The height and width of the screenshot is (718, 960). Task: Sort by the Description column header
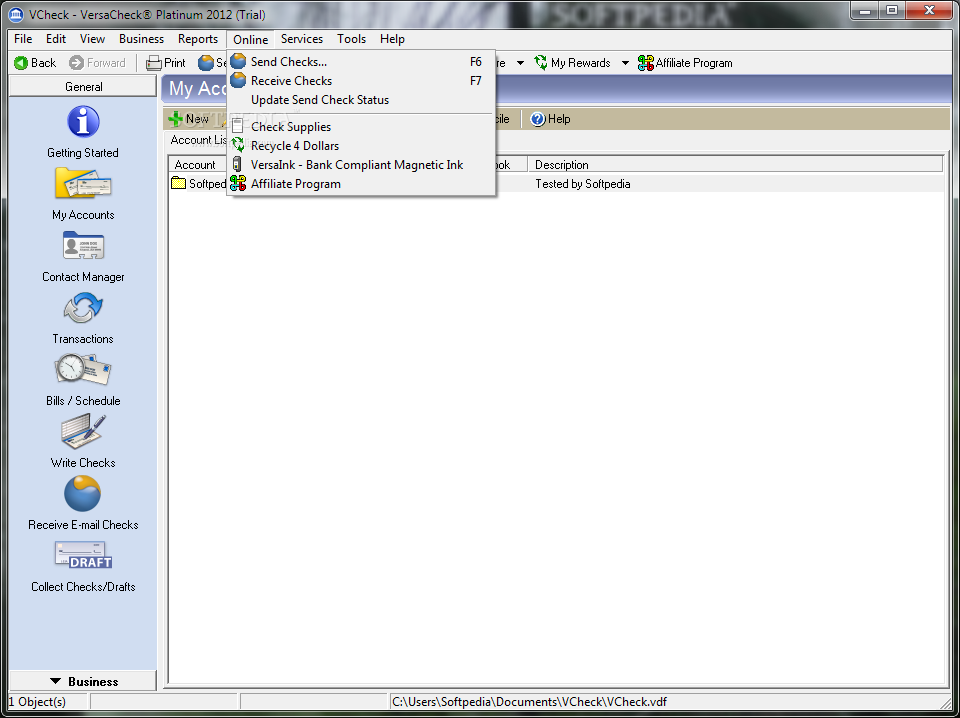735,165
